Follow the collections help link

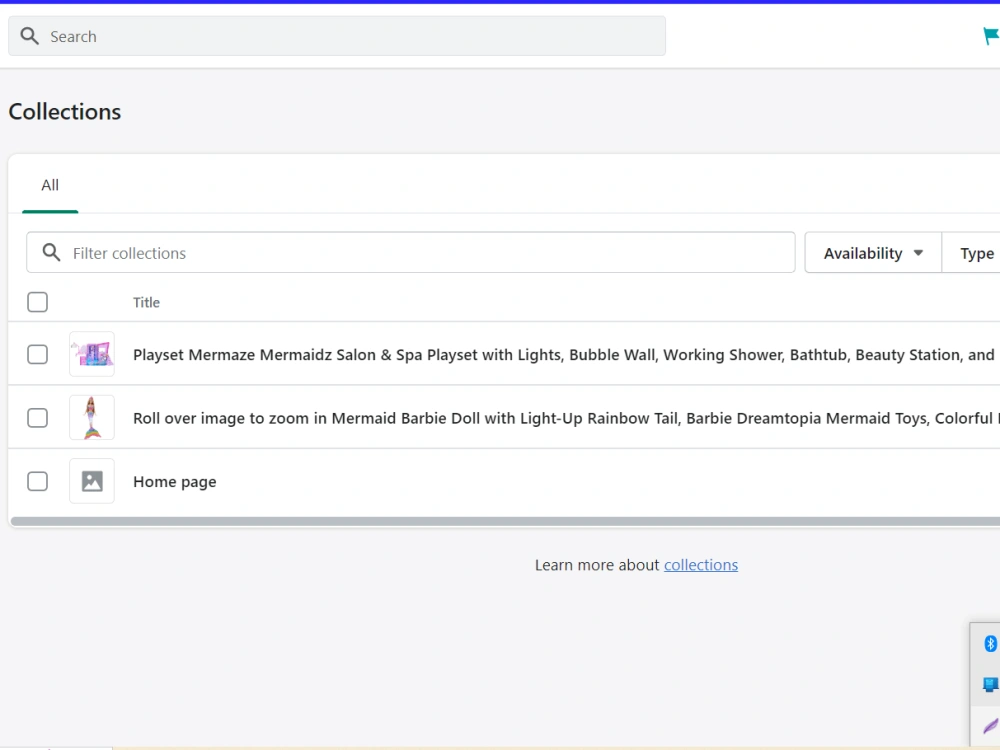[x=701, y=565]
